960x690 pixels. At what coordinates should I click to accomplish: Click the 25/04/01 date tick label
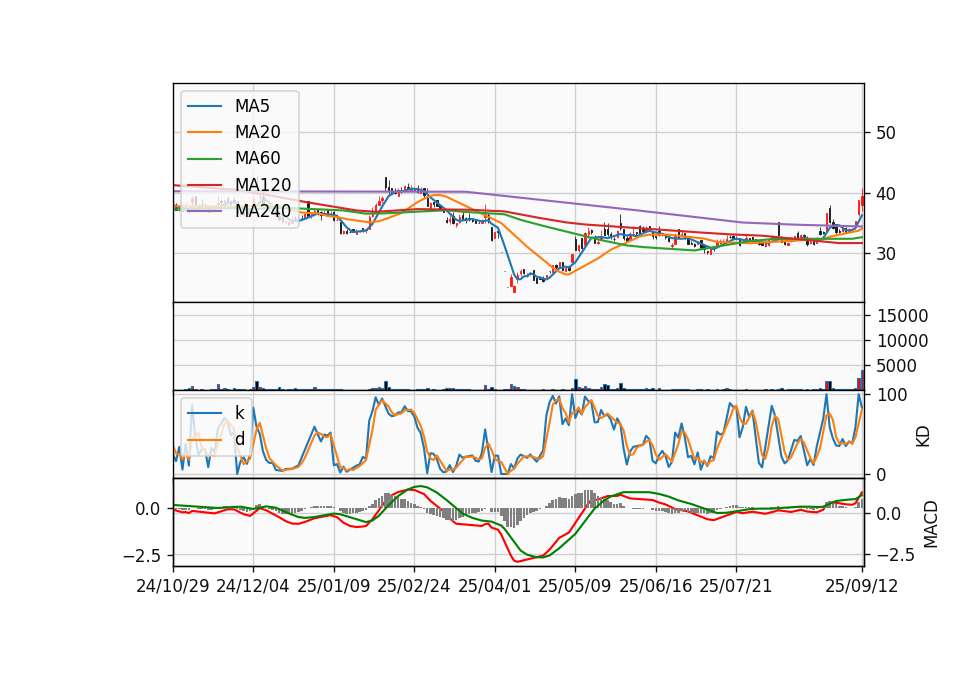pyautogui.click(x=495, y=586)
